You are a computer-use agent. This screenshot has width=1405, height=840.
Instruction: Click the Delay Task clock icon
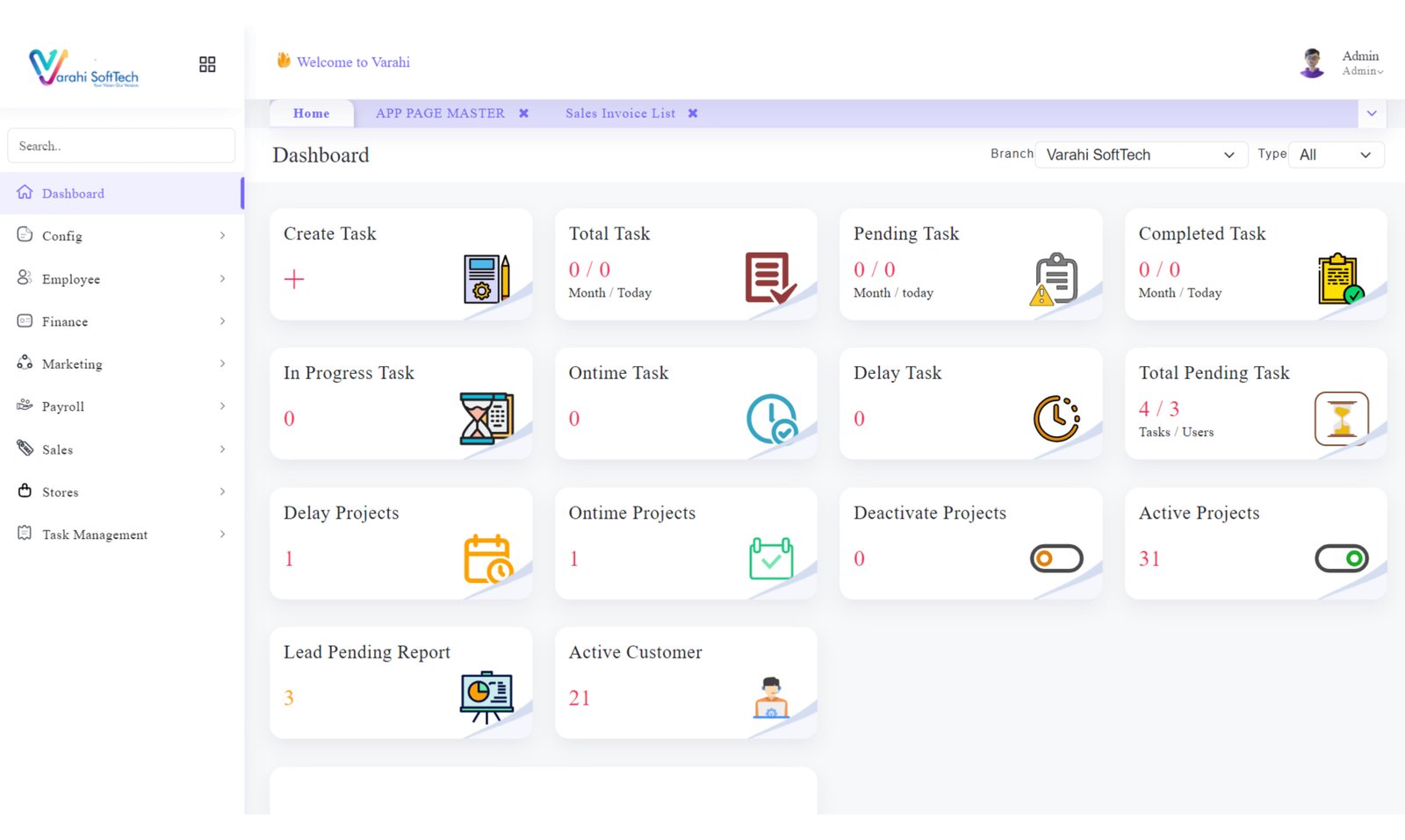[x=1056, y=418]
